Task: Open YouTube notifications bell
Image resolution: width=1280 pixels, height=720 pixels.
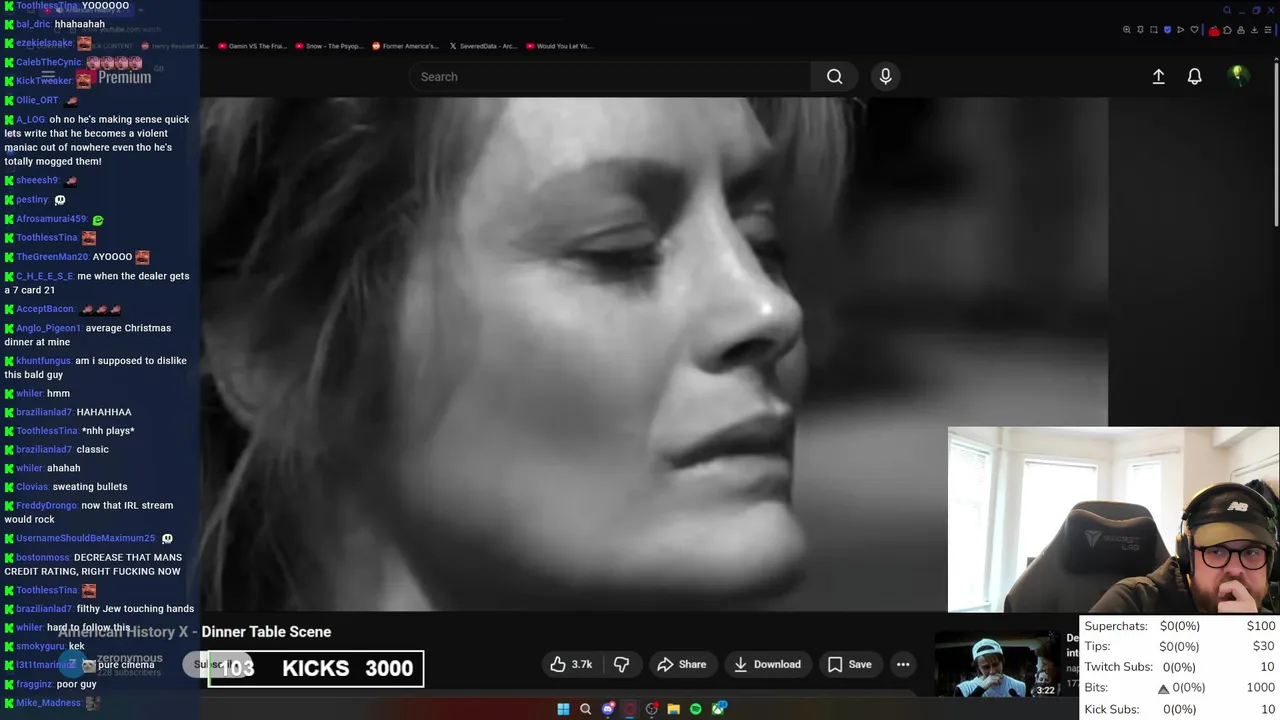Action: (1194, 77)
